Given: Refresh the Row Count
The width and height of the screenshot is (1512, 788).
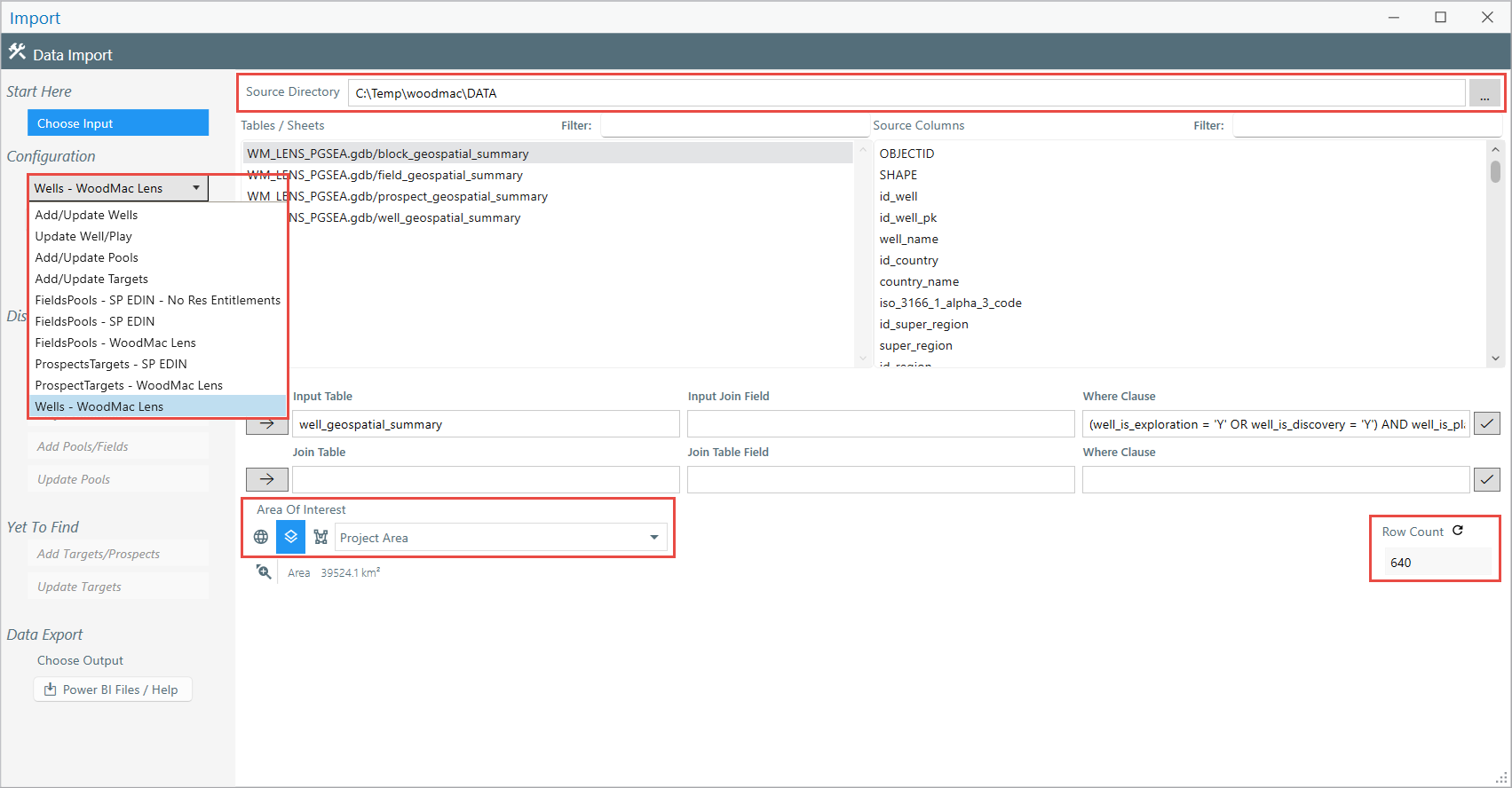Looking at the screenshot, I should (x=1458, y=531).
